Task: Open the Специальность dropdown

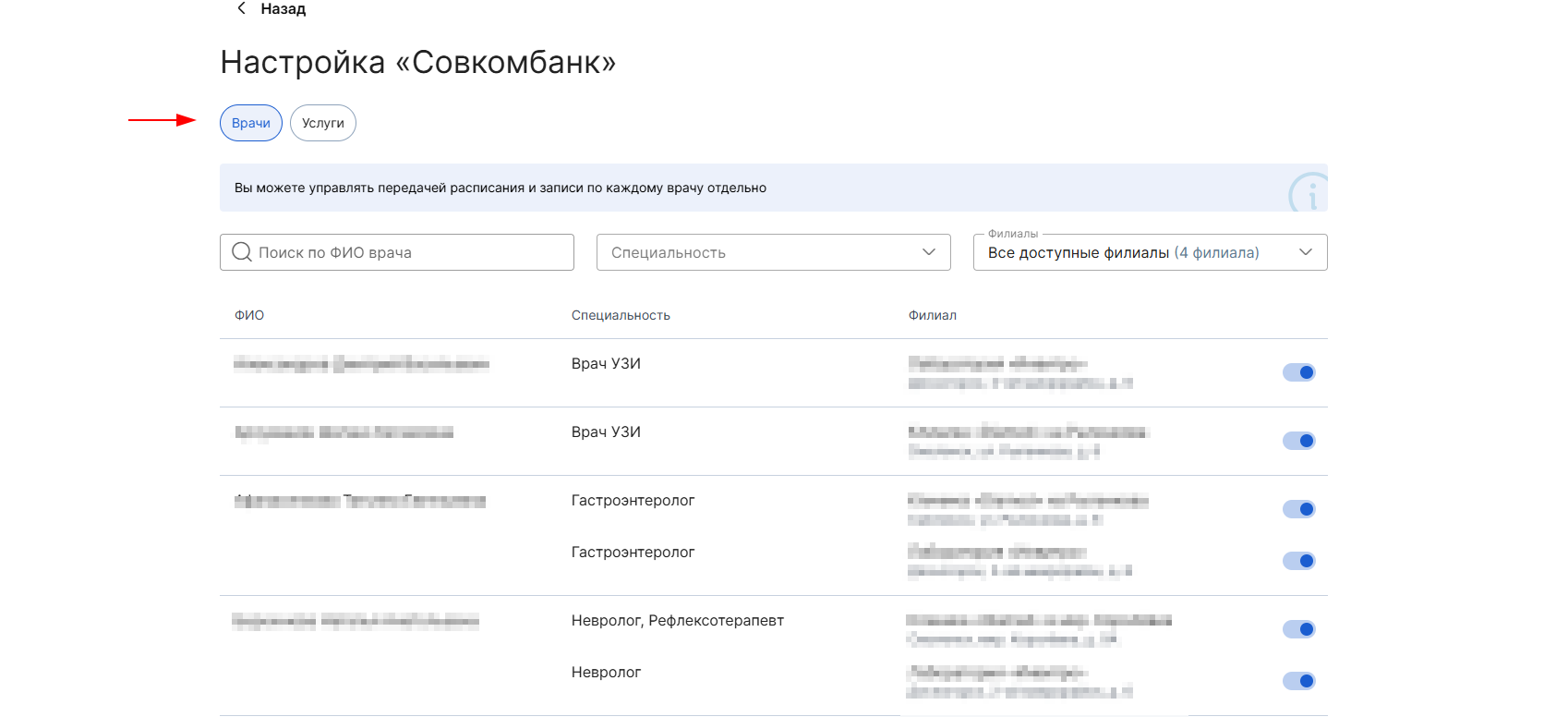Action: [x=774, y=252]
